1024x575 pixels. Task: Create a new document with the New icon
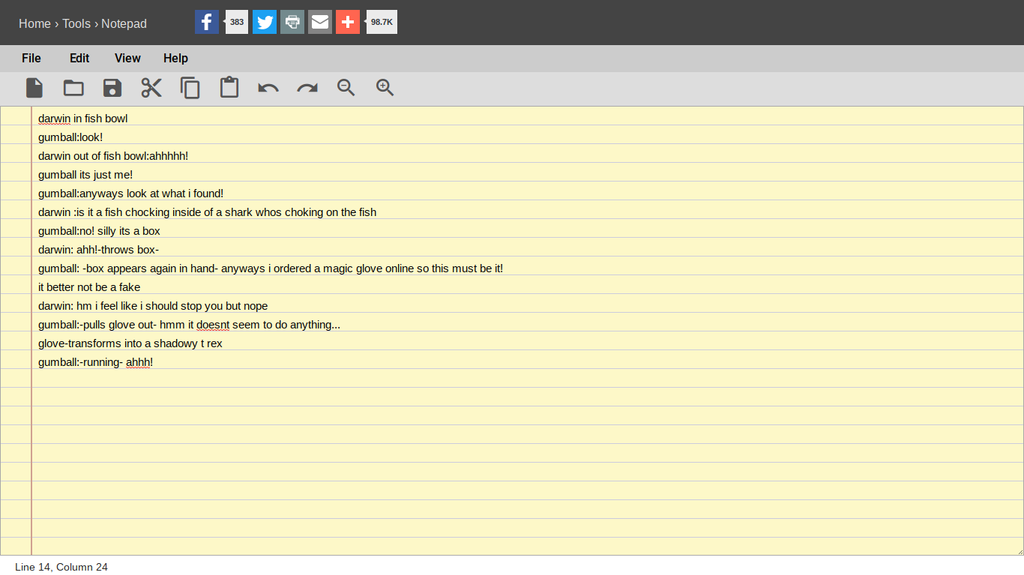coord(35,88)
